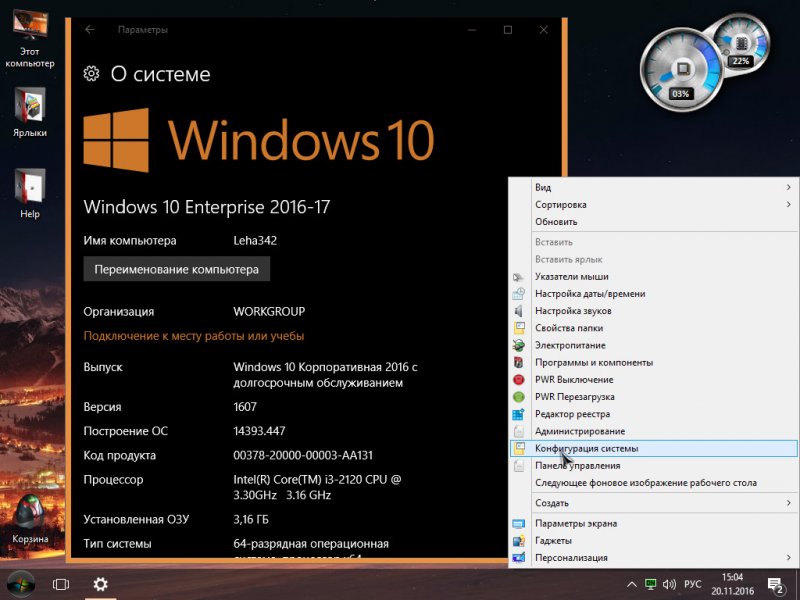Open the network icon in the system tray
Image resolution: width=800 pixels, height=600 pixels.
click(650, 584)
